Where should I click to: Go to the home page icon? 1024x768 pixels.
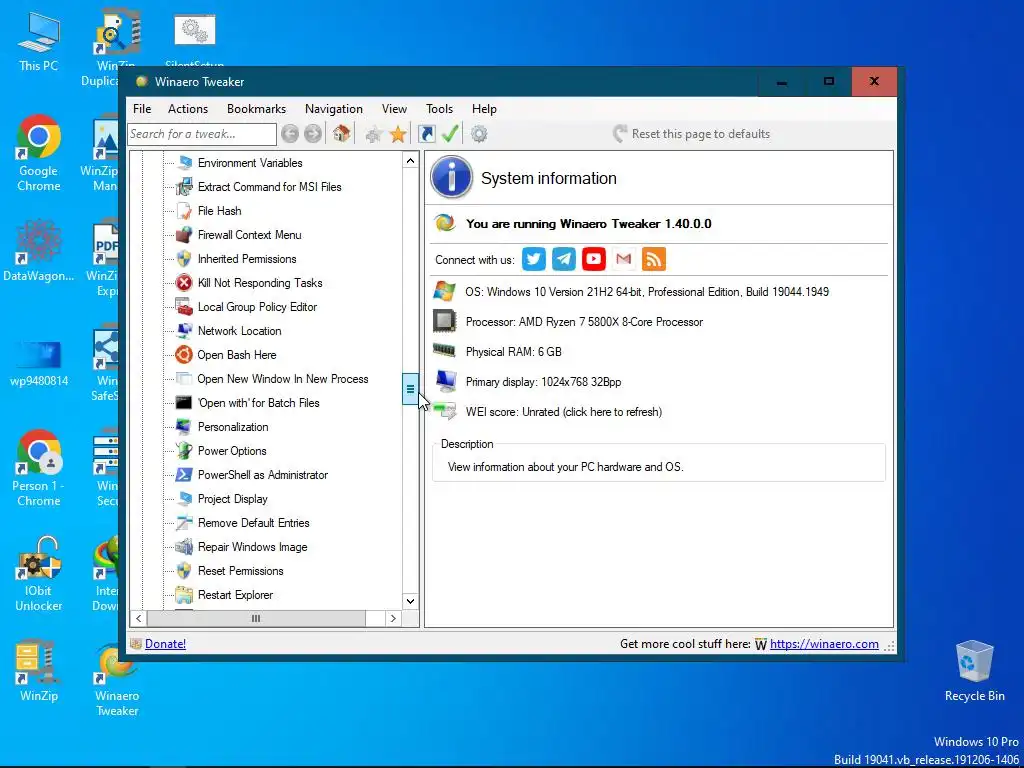[x=341, y=133]
